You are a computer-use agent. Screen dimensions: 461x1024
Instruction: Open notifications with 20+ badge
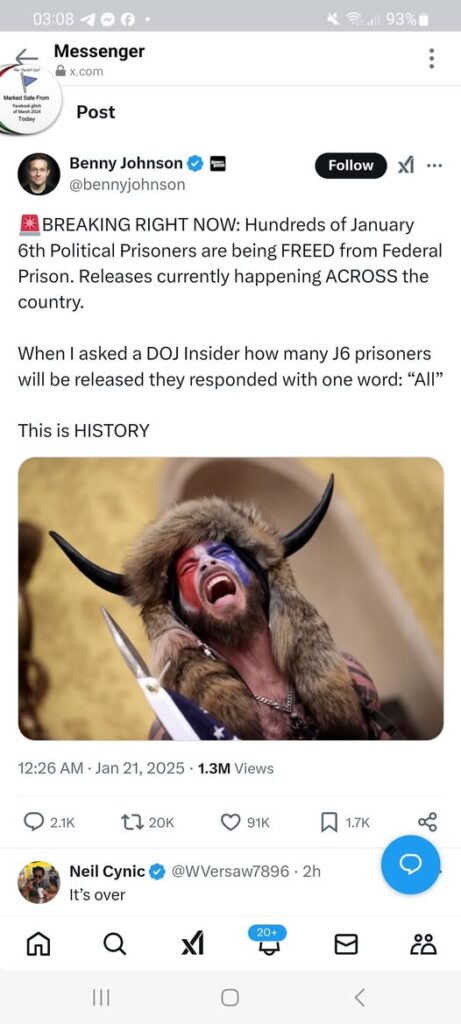[268, 941]
